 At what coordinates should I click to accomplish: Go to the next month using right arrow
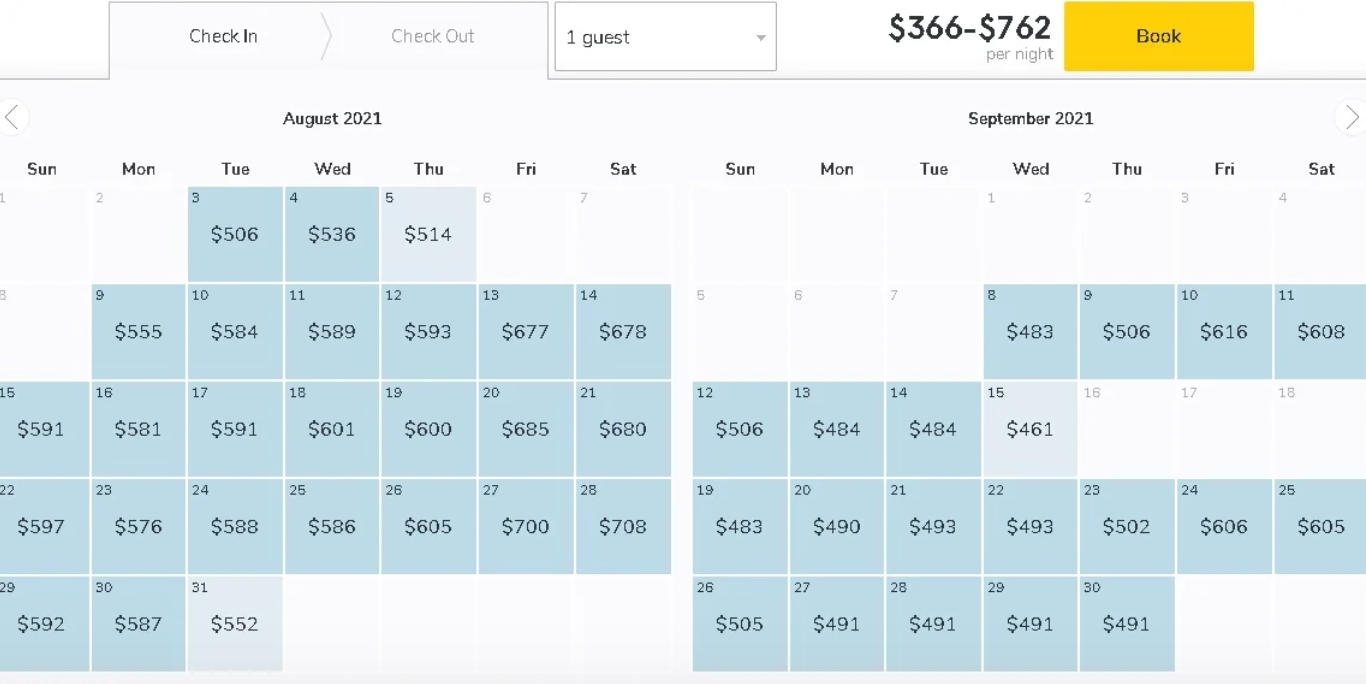1352,118
